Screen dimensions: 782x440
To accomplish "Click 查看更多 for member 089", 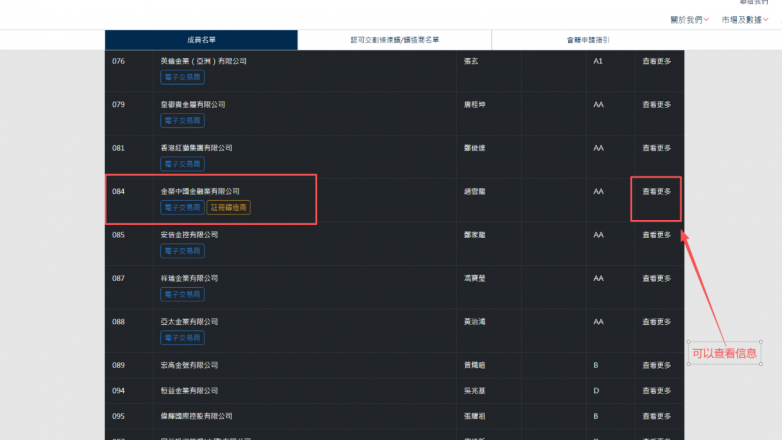I will (x=656, y=365).
